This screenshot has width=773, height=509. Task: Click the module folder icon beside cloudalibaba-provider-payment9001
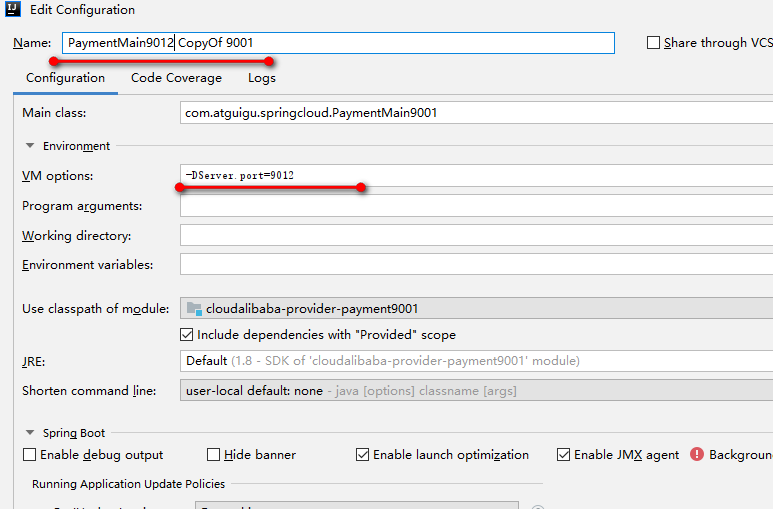point(194,309)
